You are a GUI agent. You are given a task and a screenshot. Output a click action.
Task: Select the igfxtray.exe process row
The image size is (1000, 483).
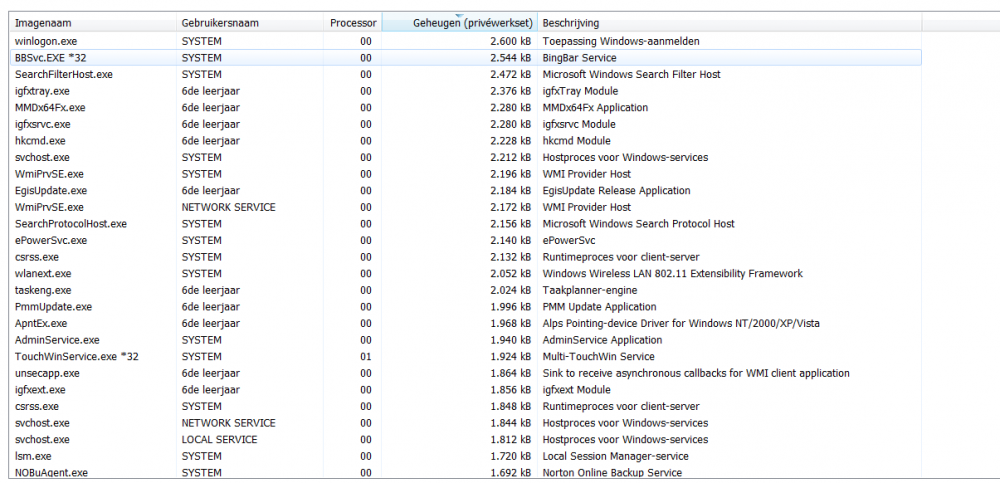(x=42, y=91)
